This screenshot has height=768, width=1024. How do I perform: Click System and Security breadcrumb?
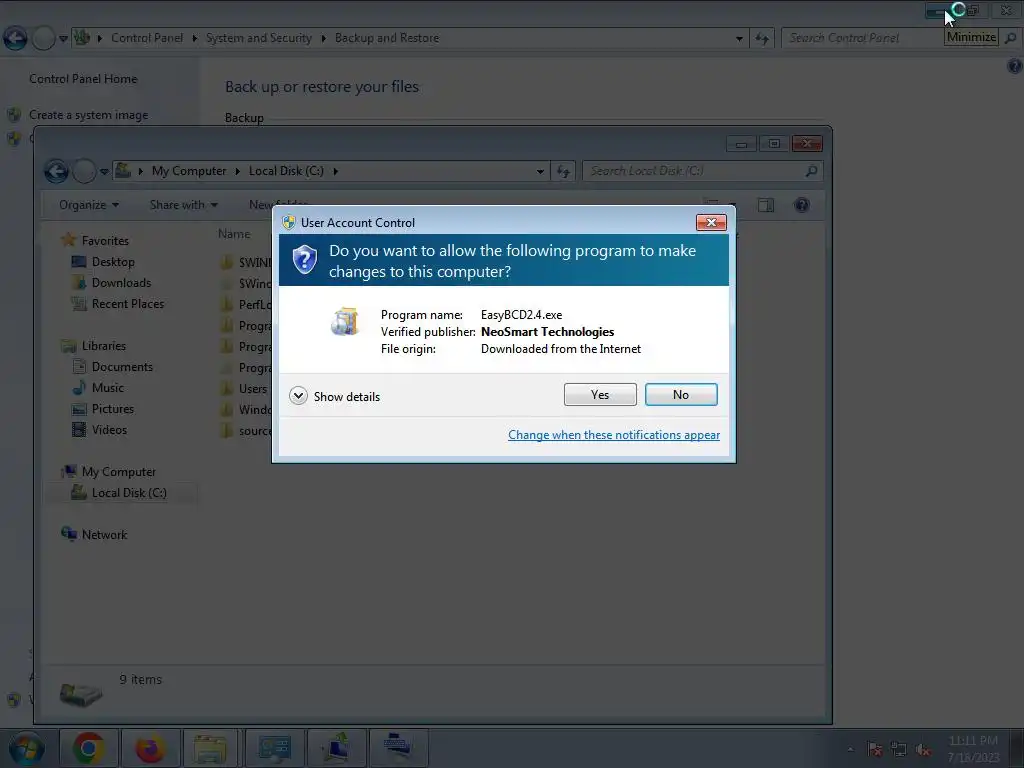259,38
